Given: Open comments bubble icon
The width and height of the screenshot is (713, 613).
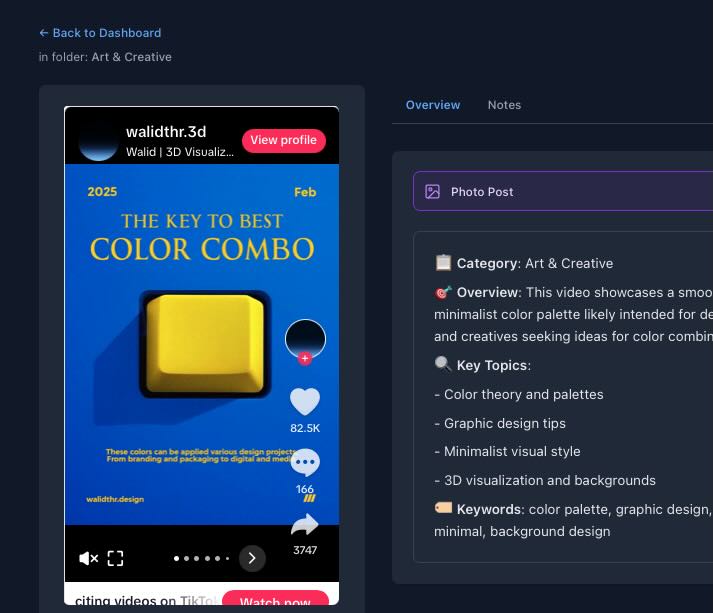Looking at the screenshot, I should pyautogui.click(x=305, y=462).
